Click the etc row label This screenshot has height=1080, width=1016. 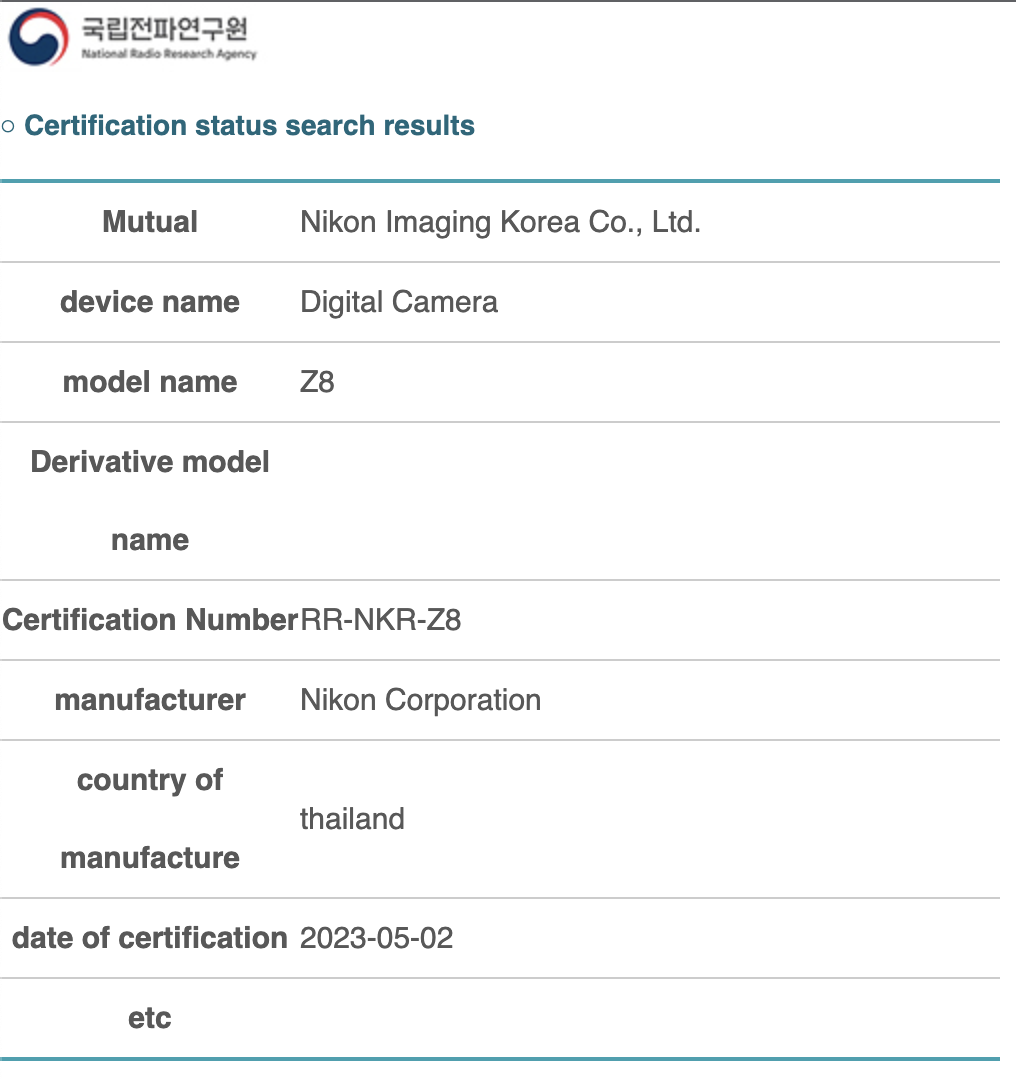coord(150,1018)
